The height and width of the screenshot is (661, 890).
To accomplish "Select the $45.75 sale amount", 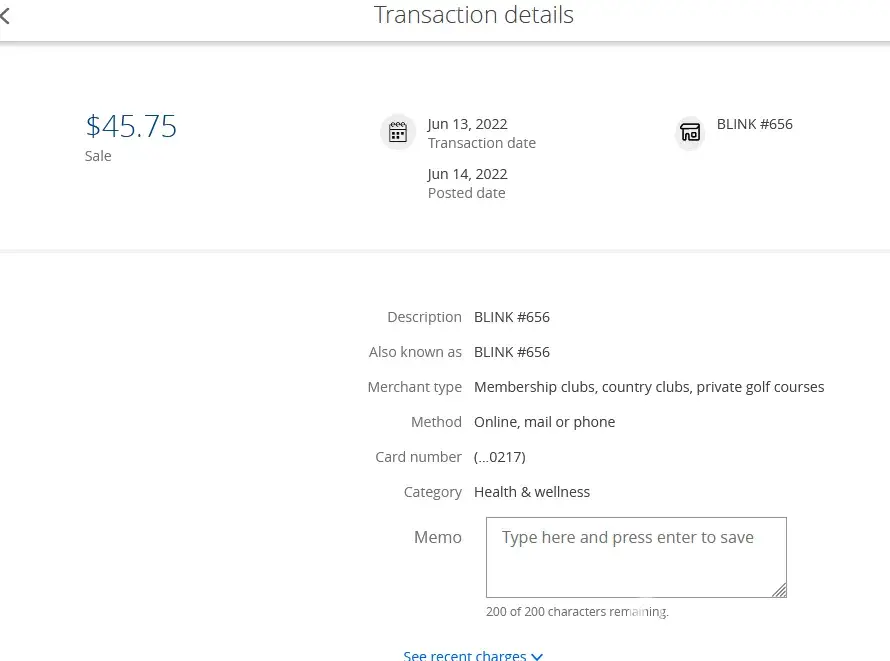I will (131, 127).
